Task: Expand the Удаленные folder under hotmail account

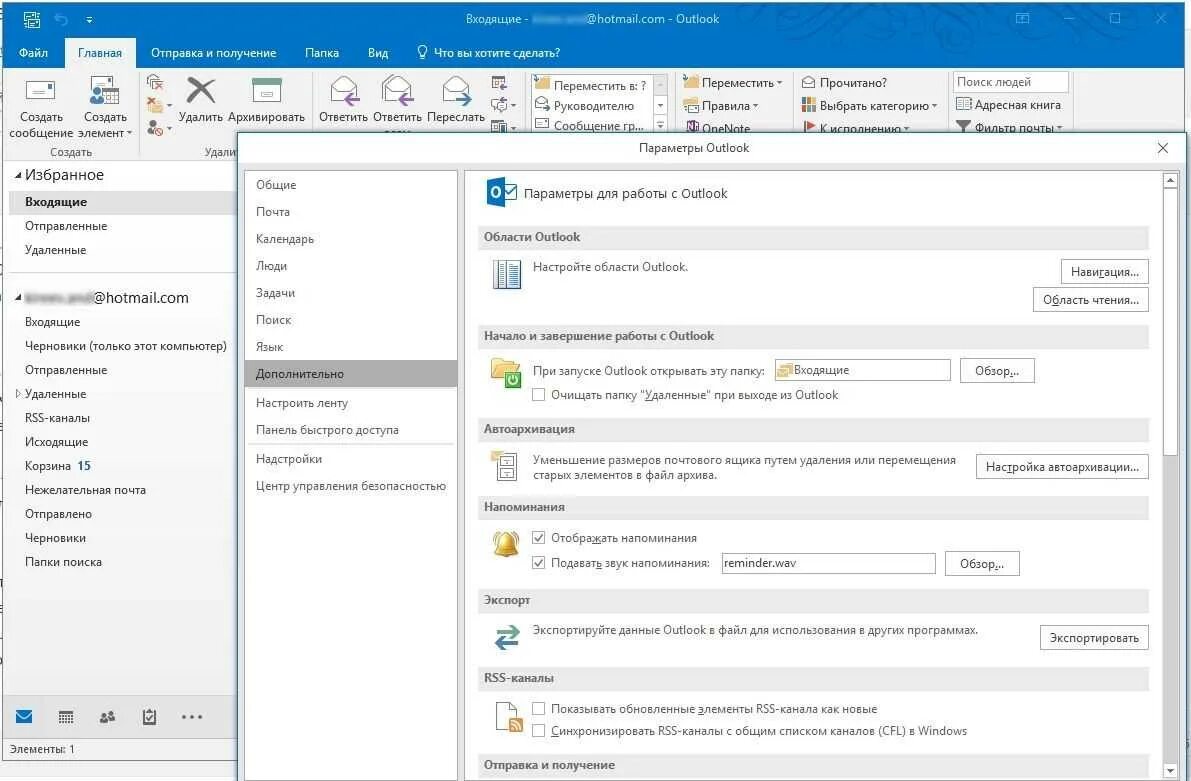Action: 18,394
